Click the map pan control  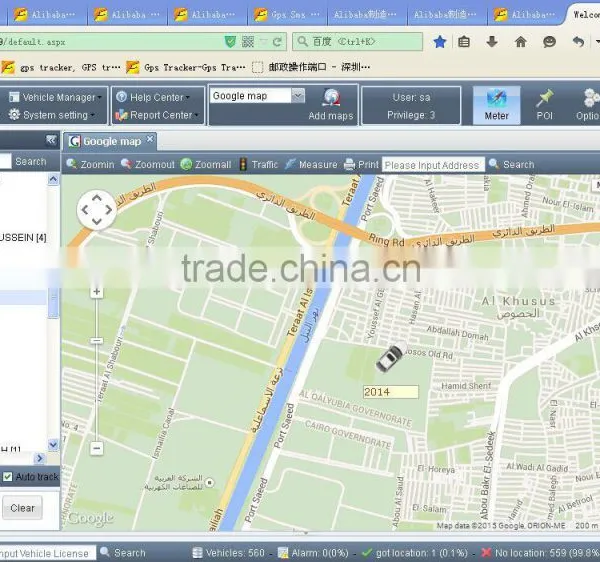pos(96,210)
